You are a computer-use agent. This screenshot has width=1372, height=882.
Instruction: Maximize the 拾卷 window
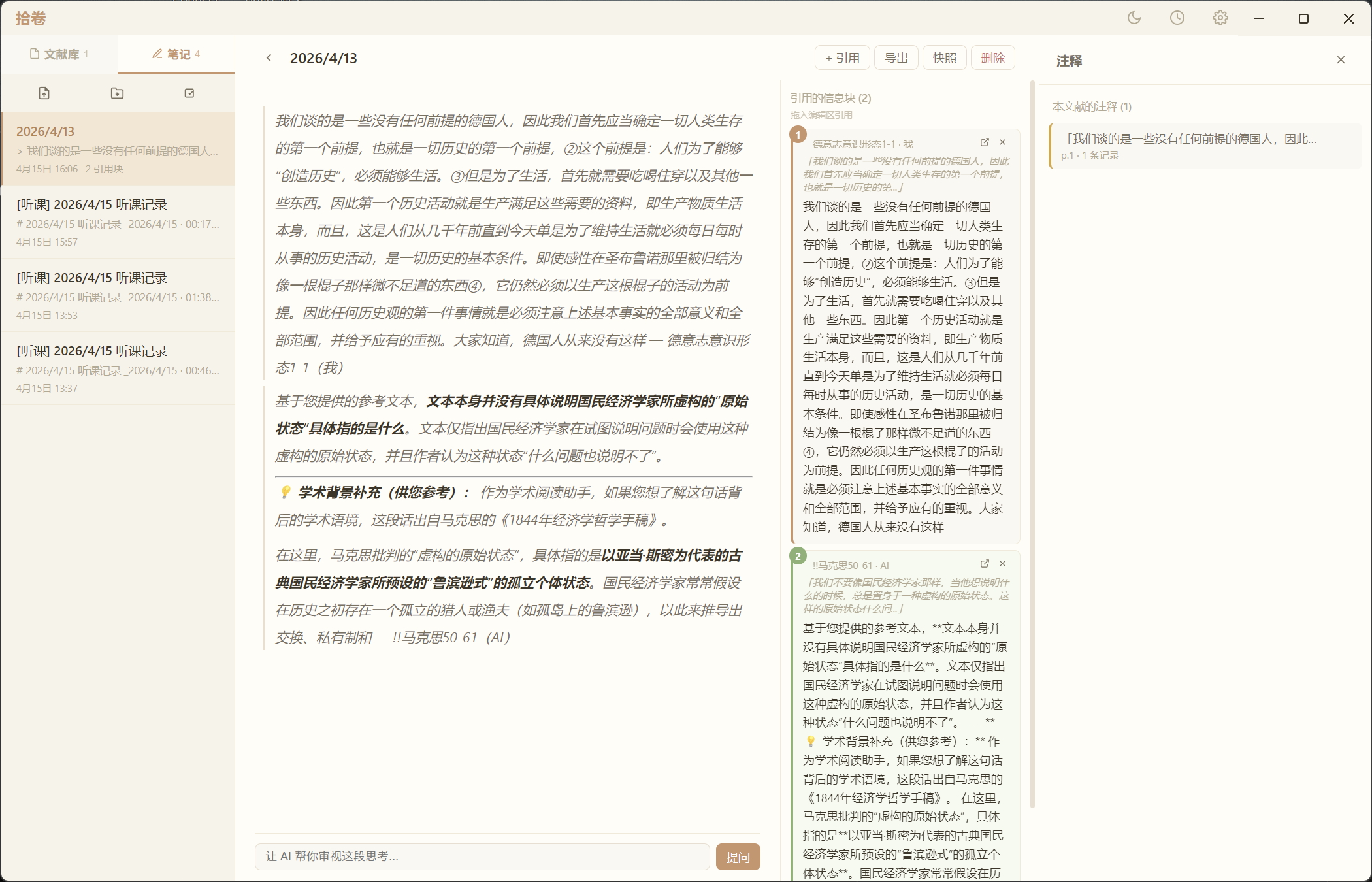pyautogui.click(x=1303, y=18)
